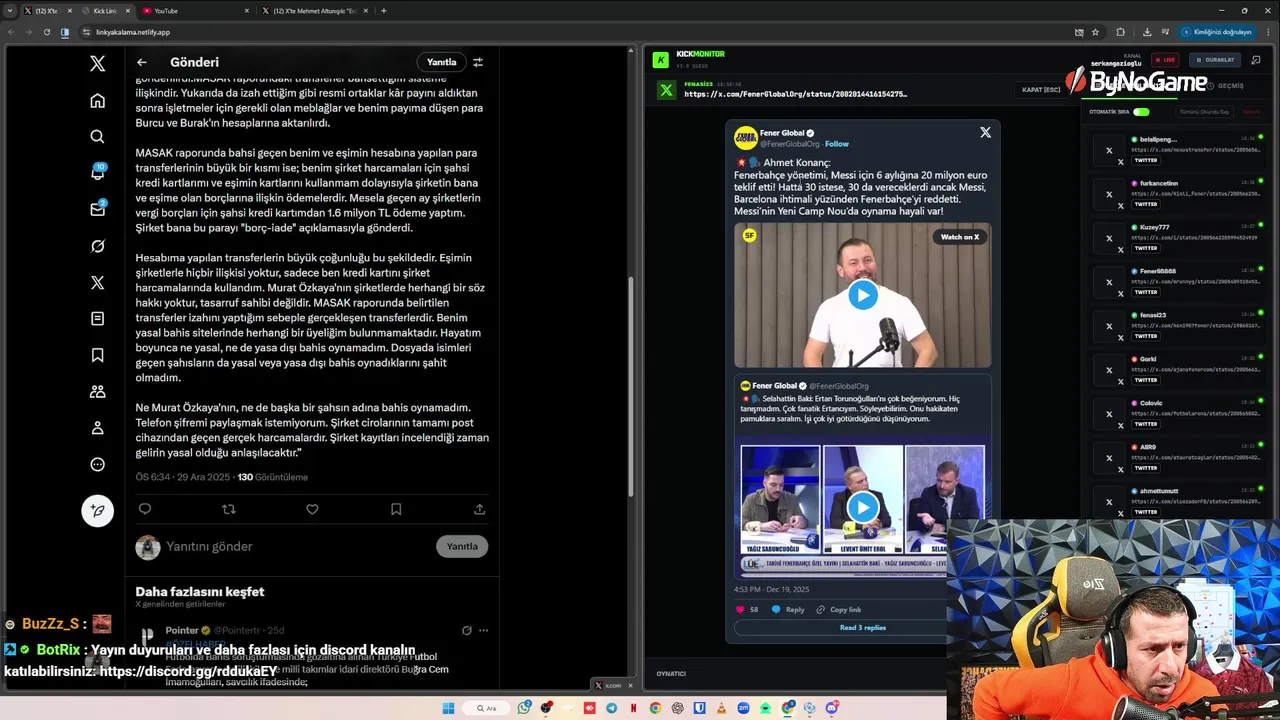
Task: Click Reply on embedded tweet
Action: click(x=788, y=609)
